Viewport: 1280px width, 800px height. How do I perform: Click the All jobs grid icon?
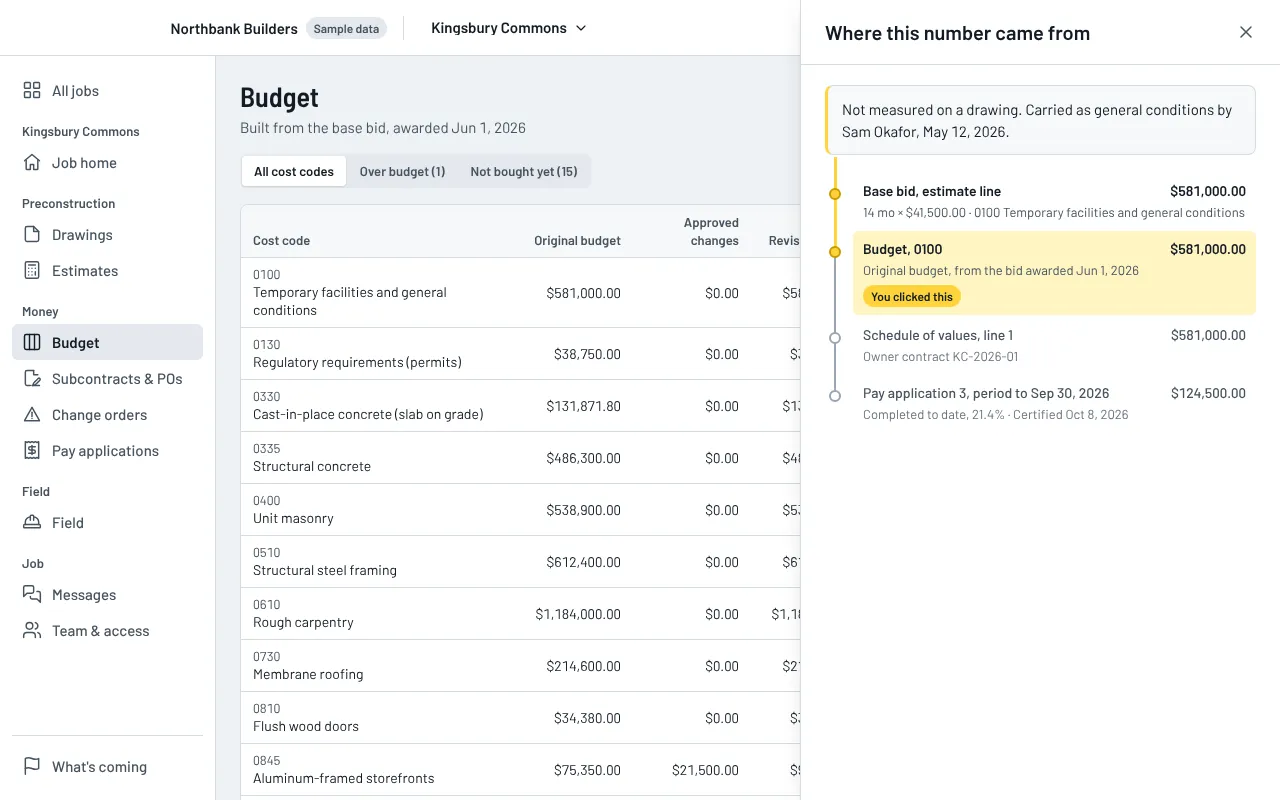[x=32, y=91]
